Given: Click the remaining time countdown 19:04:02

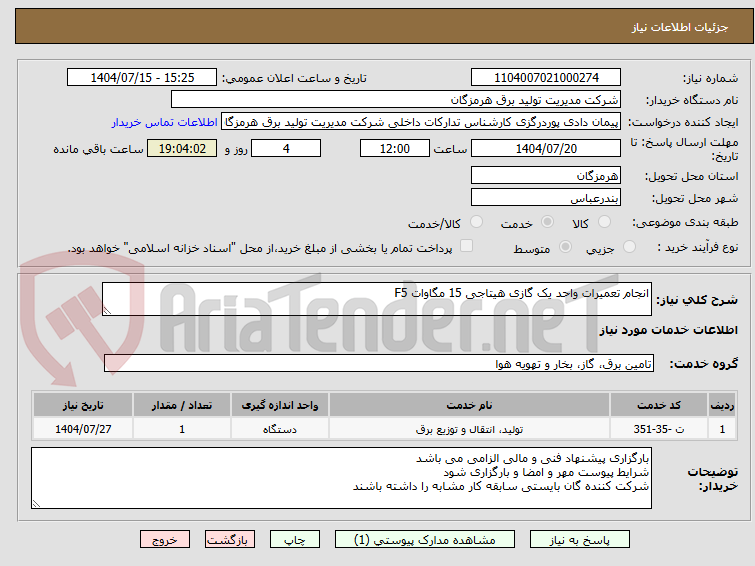Looking at the screenshot, I should tap(182, 148).
